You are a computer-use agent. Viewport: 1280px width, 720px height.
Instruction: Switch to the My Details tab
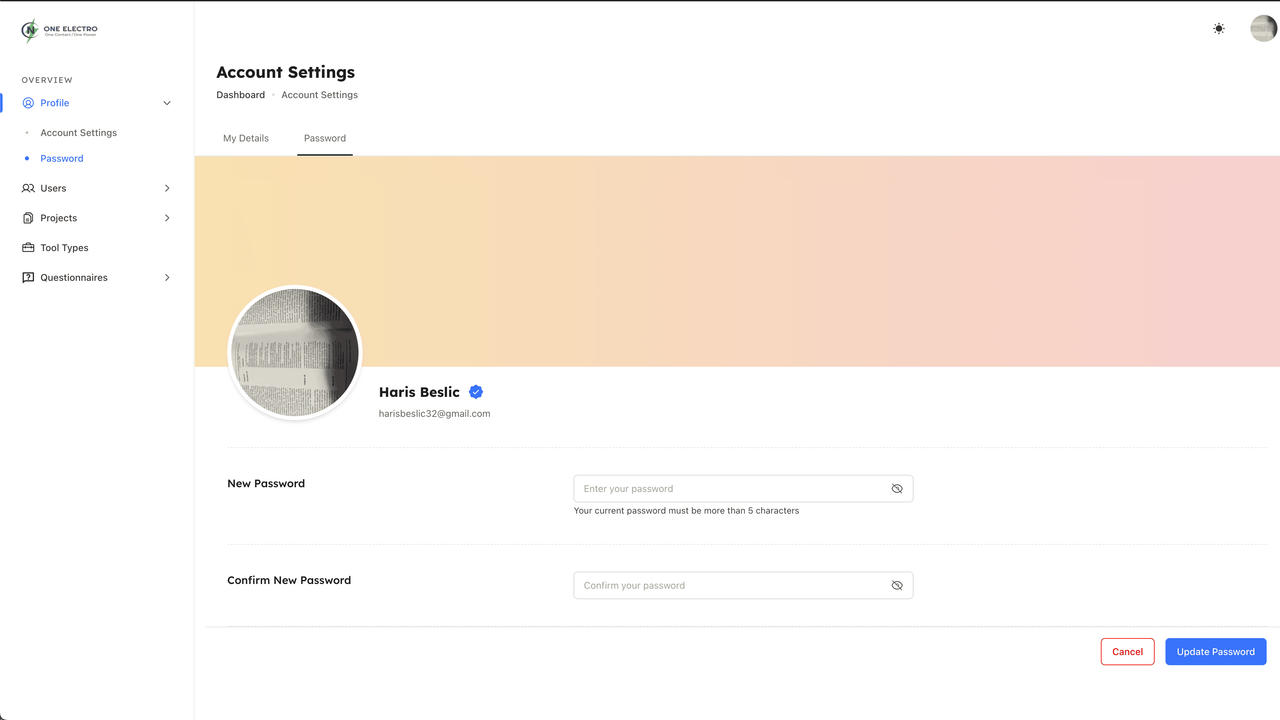click(246, 138)
